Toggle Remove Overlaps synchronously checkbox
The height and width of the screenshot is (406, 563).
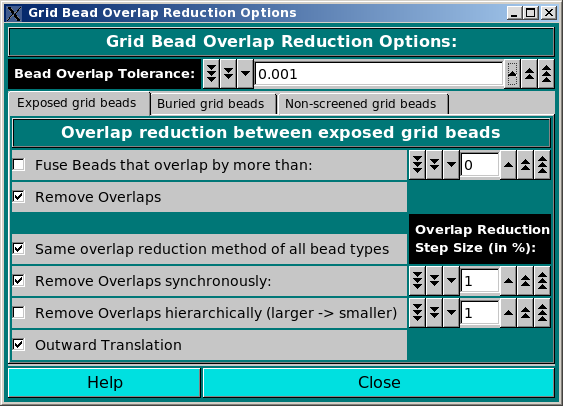(19, 280)
